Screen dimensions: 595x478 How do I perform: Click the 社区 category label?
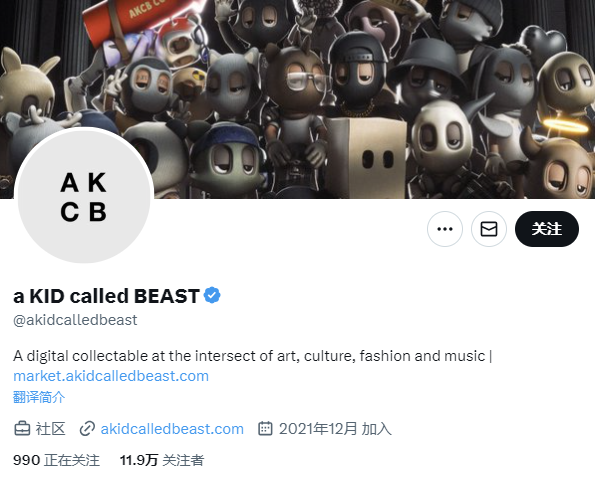(x=50, y=429)
